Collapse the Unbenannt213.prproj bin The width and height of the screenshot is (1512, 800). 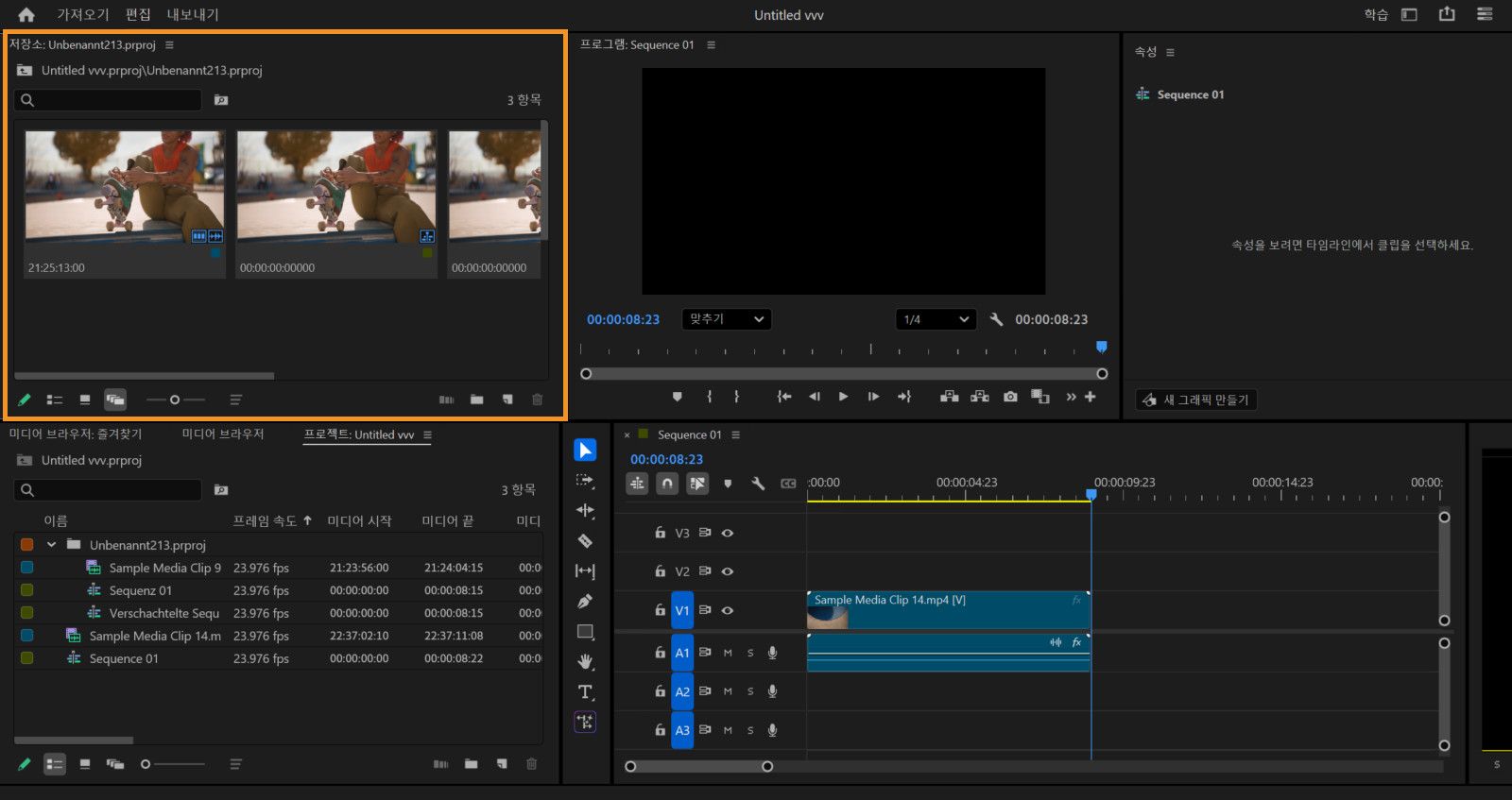51,545
